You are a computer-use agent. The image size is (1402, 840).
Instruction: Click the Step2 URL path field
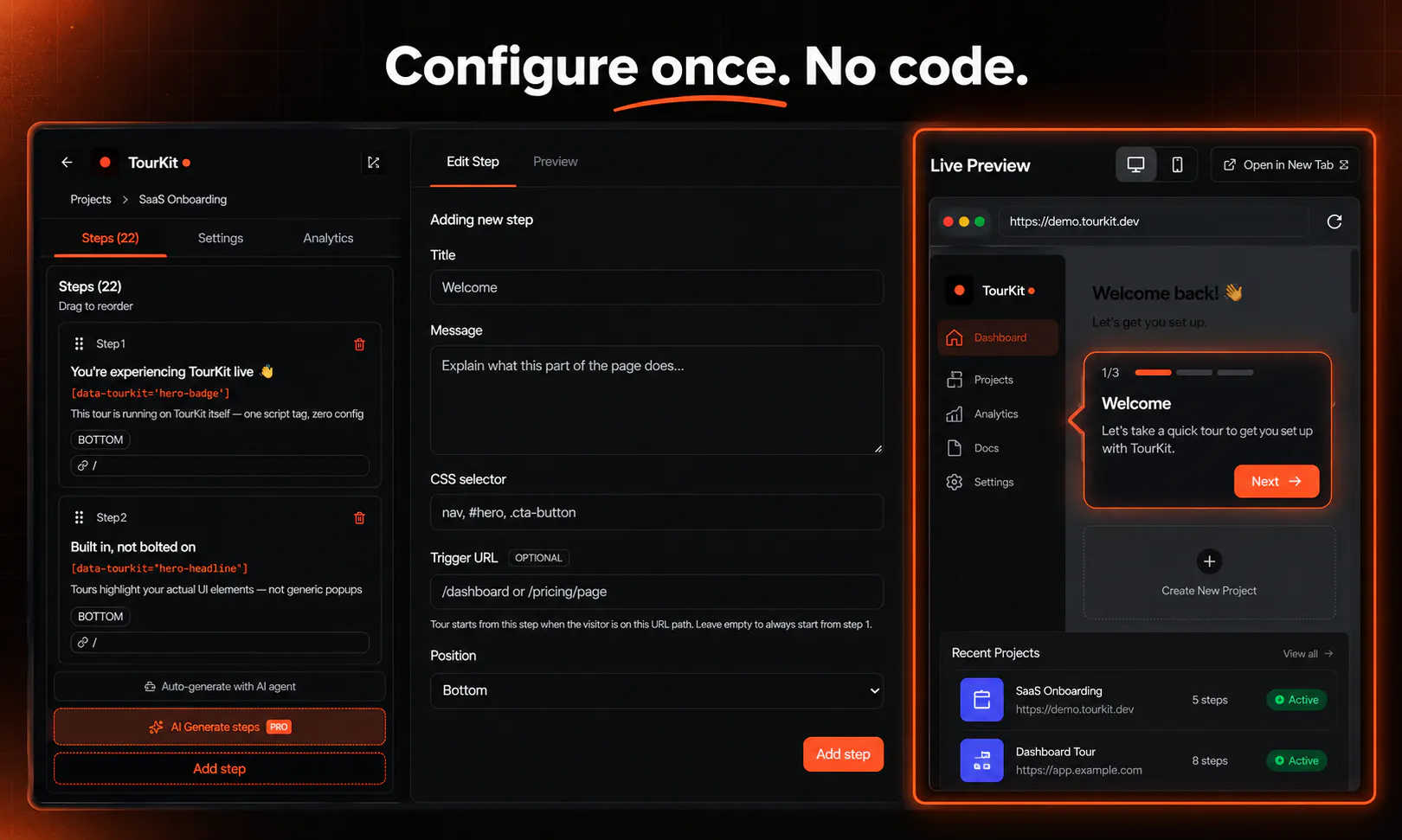point(220,643)
